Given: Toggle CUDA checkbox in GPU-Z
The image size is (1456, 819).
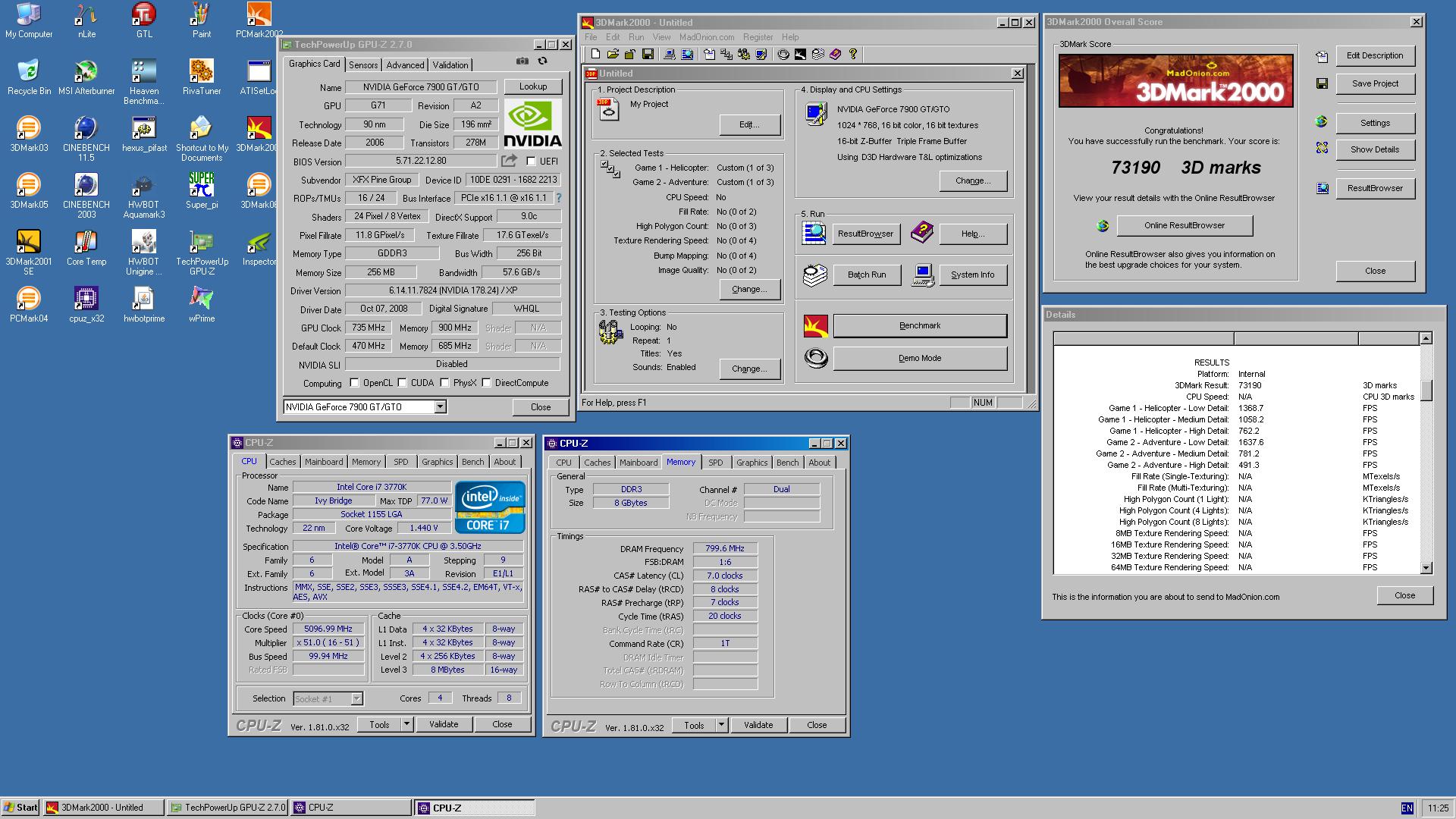Looking at the screenshot, I should point(402,383).
